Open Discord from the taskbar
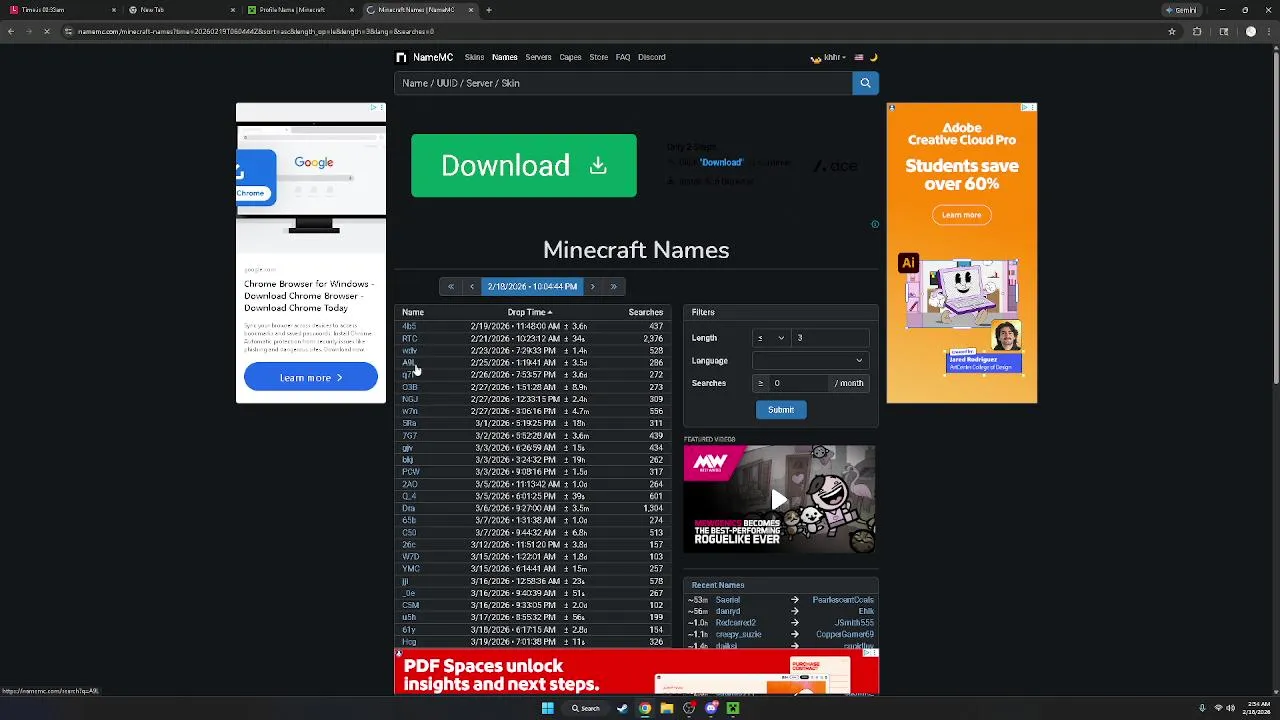 (711, 708)
